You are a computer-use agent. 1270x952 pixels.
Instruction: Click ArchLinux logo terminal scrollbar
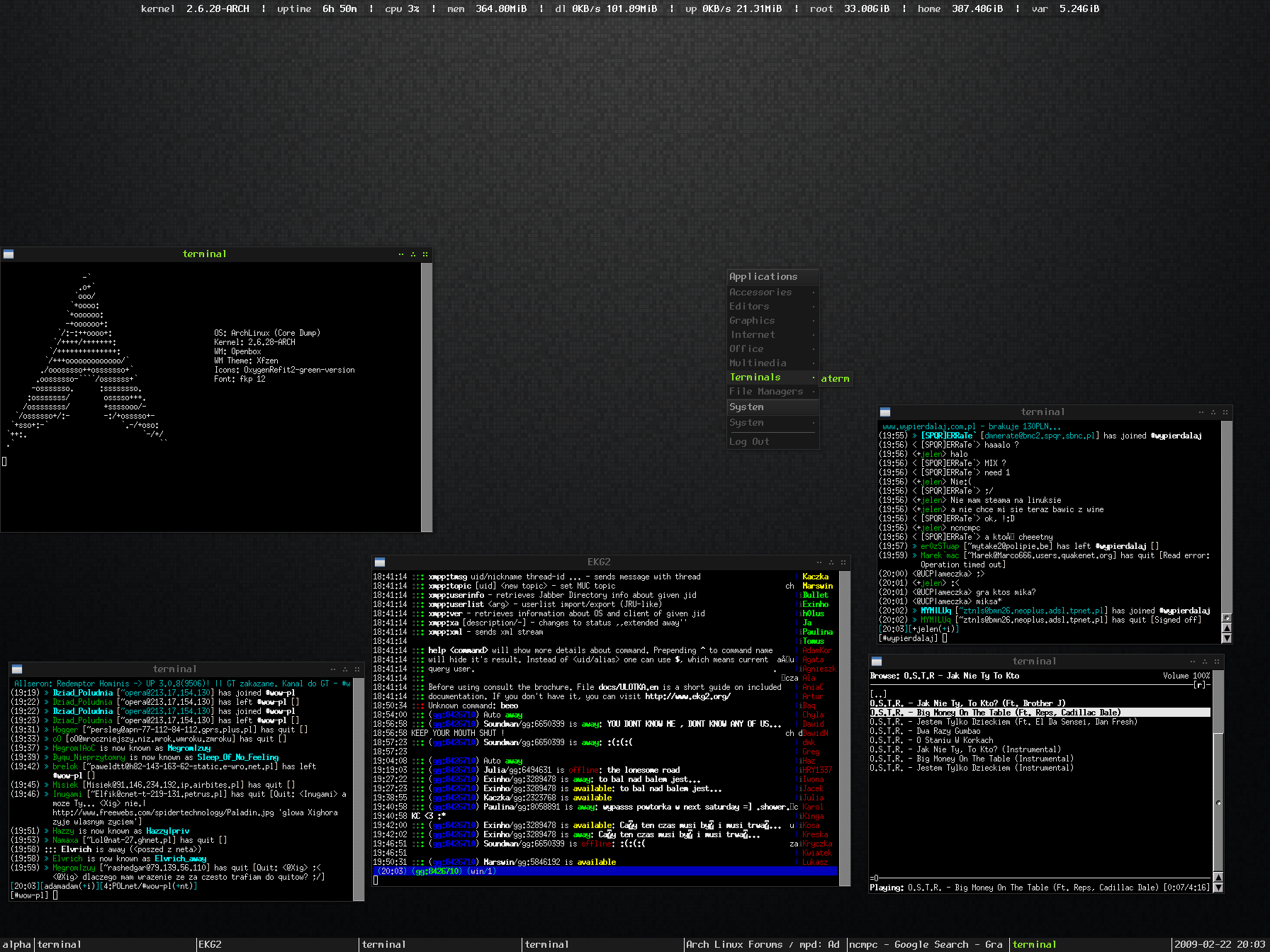(x=427, y=397)
